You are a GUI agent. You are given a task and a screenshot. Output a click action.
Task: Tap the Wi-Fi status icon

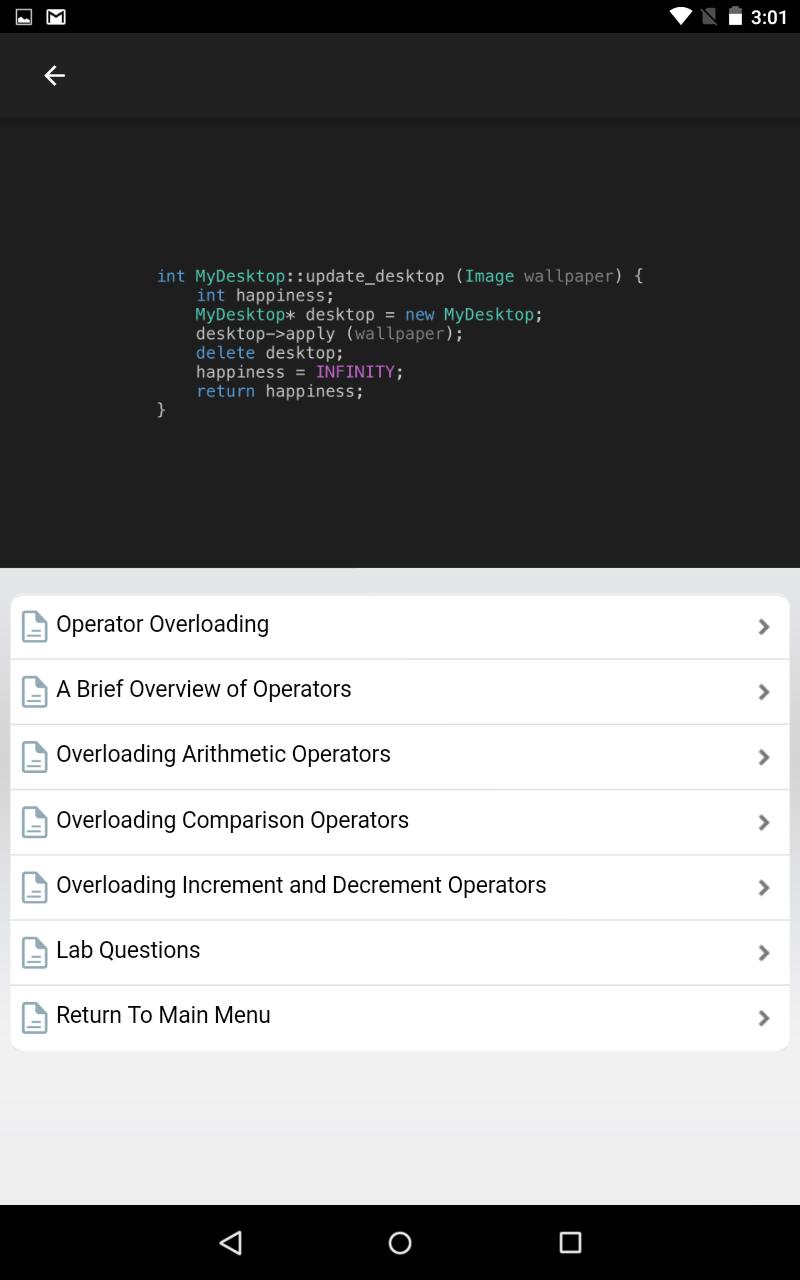point(681,16)
